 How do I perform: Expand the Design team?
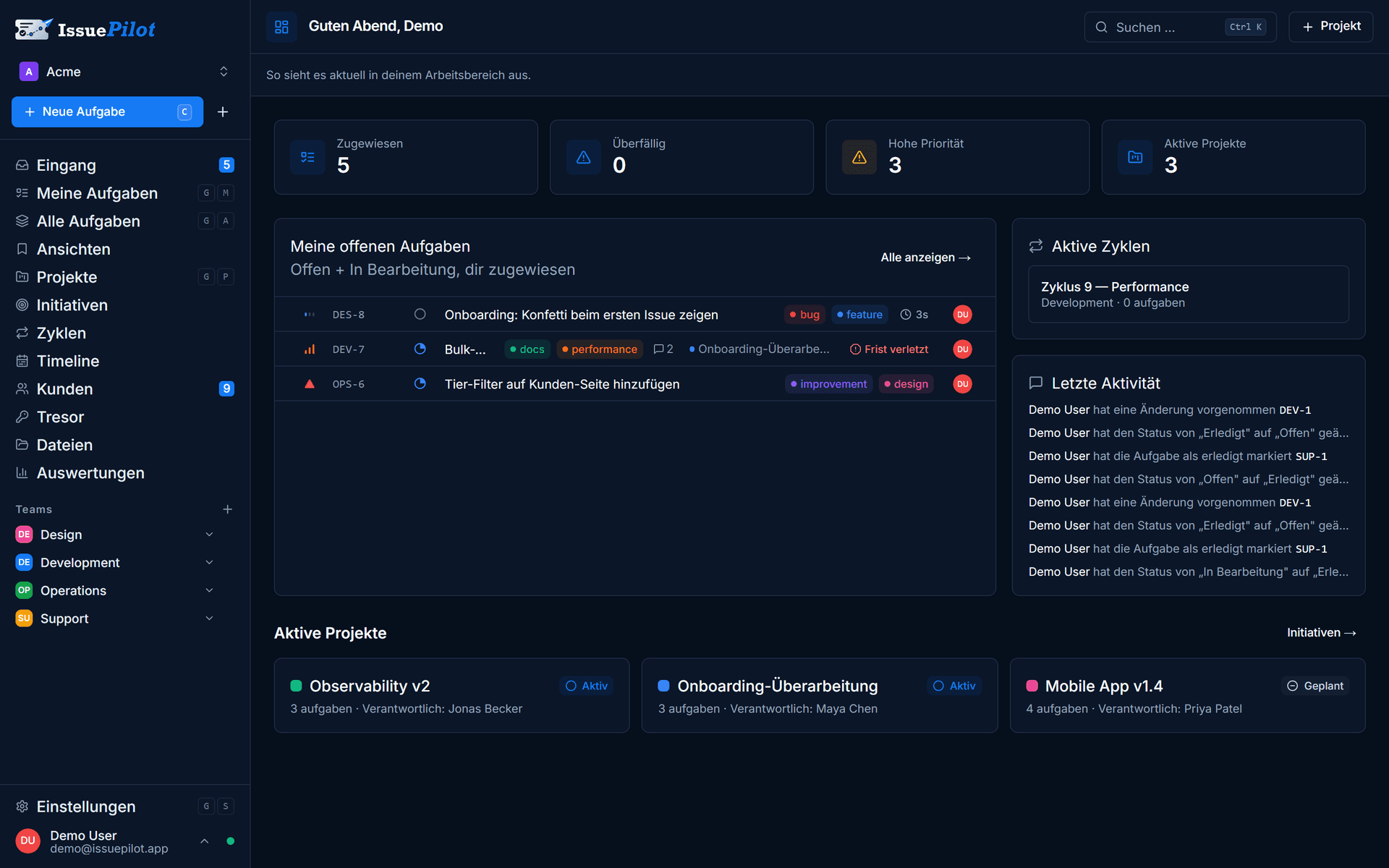coord(209,535)
